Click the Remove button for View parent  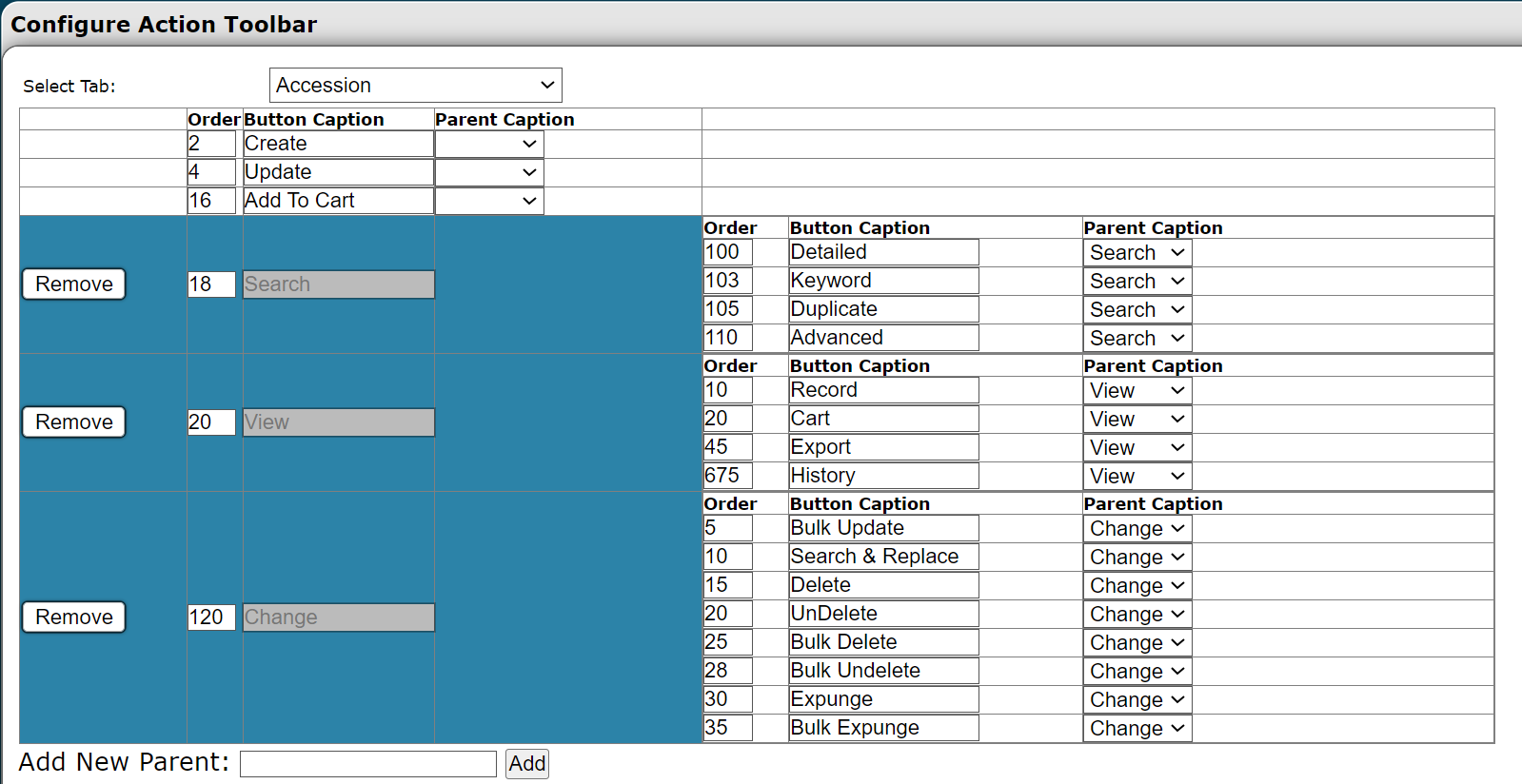coord(74,421)
